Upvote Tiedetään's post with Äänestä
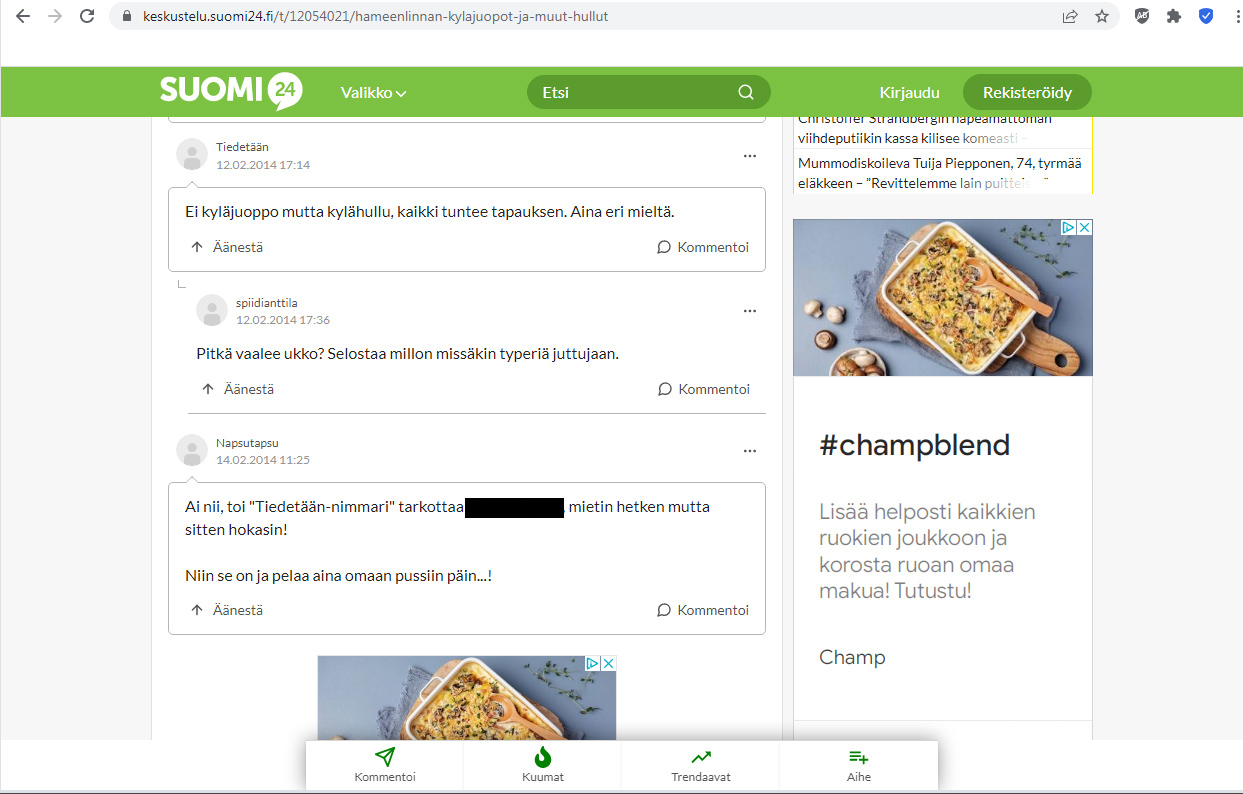 (227, 247)
